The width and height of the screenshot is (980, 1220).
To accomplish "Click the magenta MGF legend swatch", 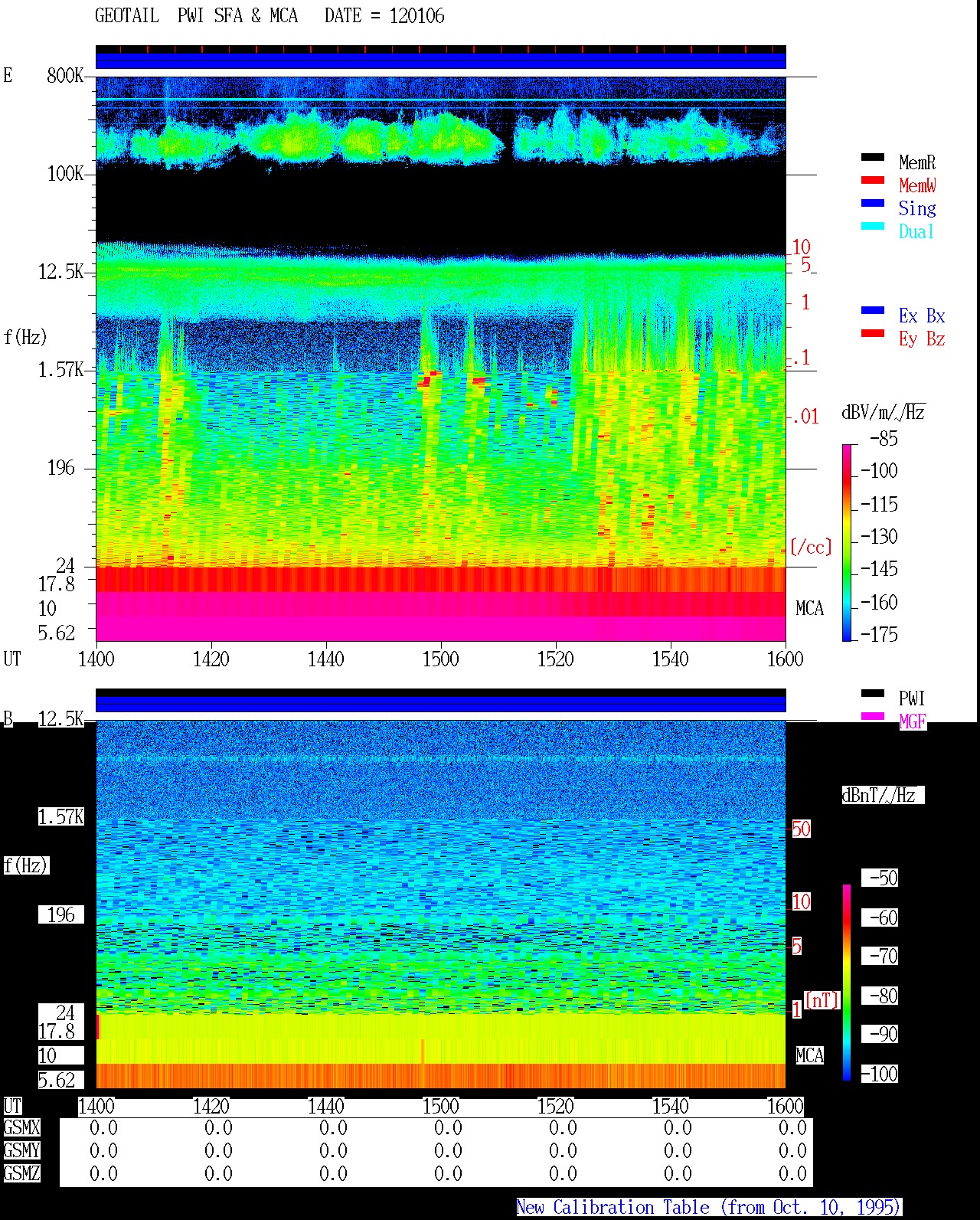I will tap(873, 716).
